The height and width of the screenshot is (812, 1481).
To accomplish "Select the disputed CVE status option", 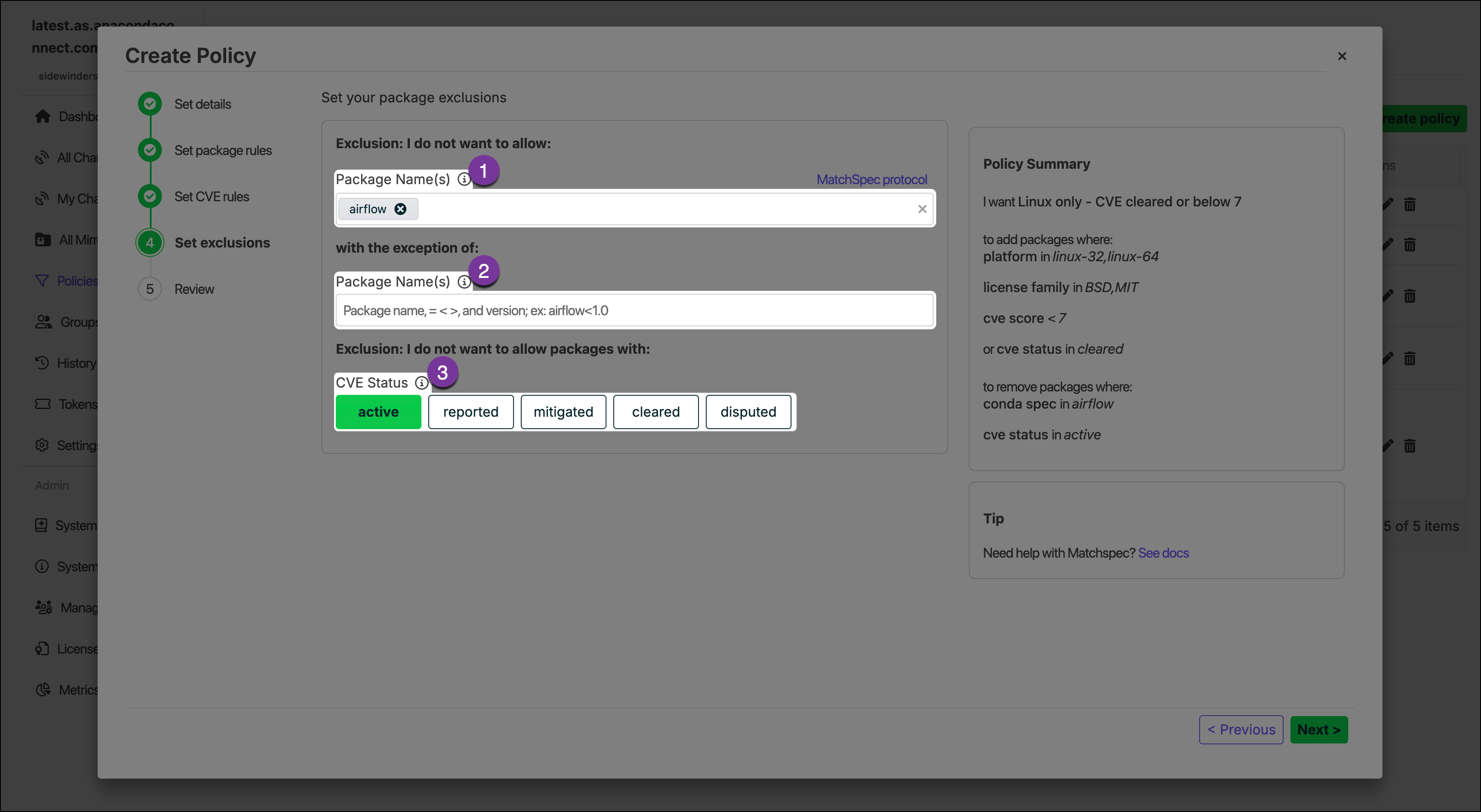I will tap(748, 412).
